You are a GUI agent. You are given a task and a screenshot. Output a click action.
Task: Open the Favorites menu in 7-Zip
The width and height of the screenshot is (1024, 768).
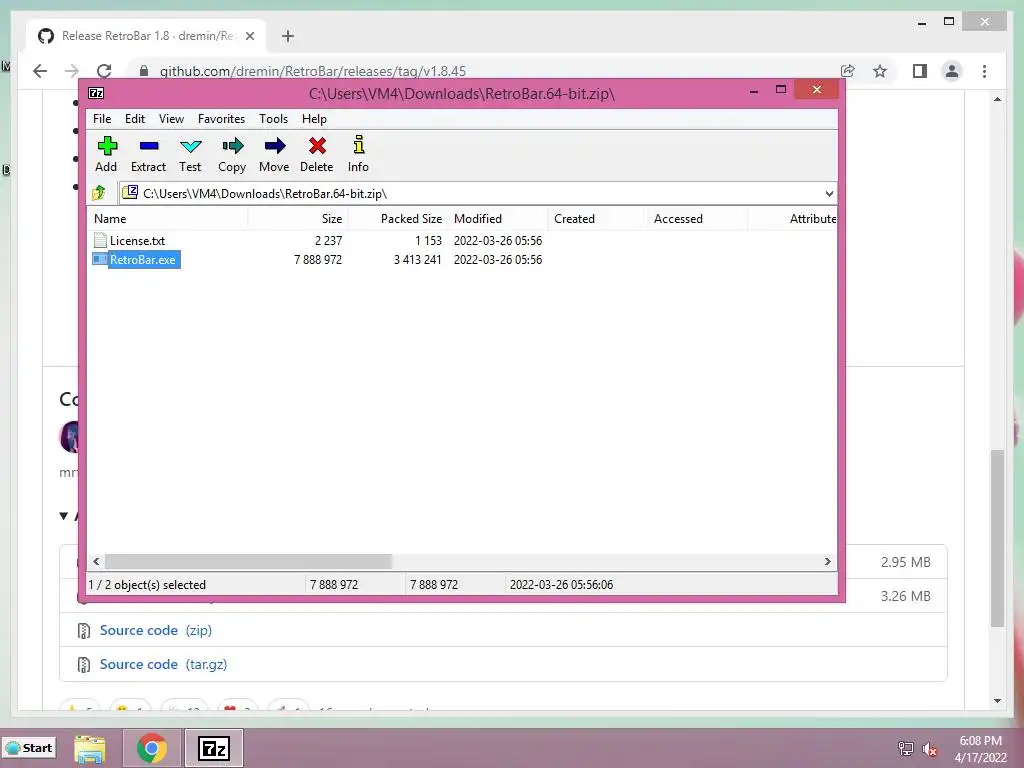pos(221,119)
